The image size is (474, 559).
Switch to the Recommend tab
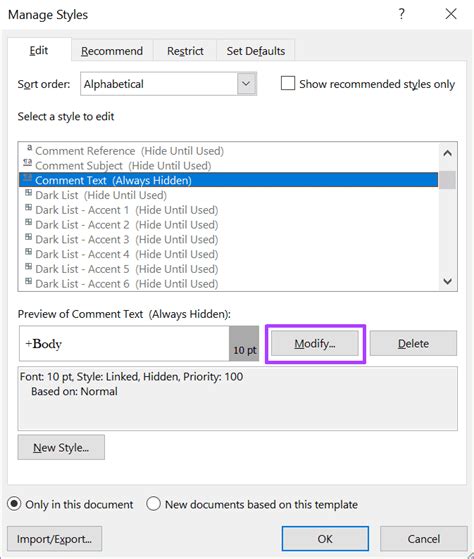112,51
